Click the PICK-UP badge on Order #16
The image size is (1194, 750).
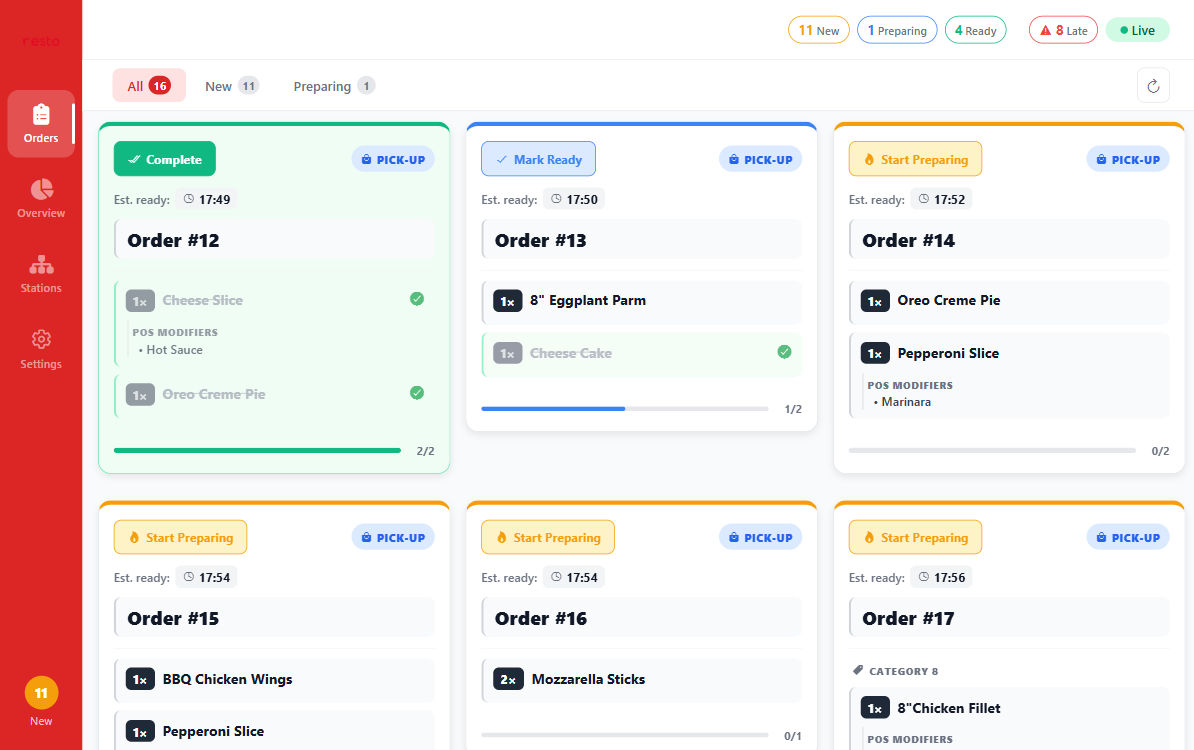click(x=760, y=538)
